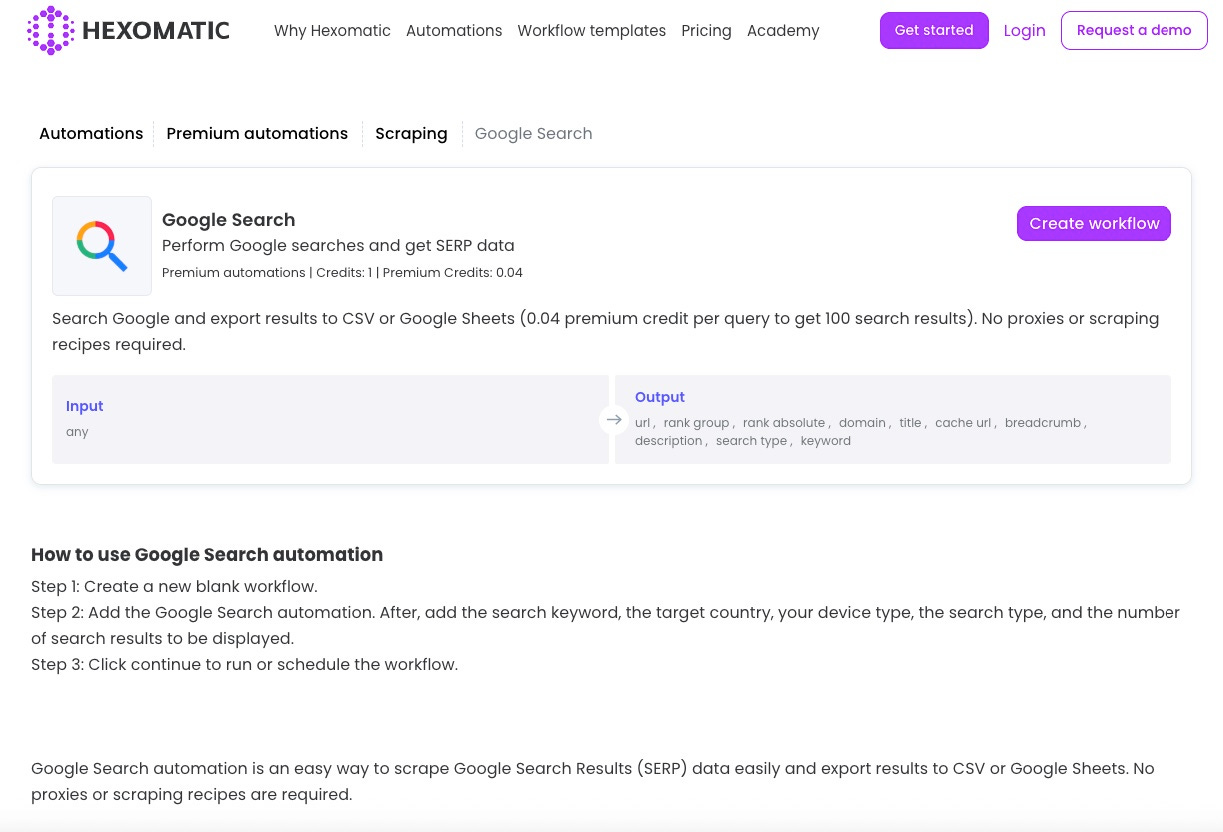
Task: Click the Output label
Action: (660, 397)
